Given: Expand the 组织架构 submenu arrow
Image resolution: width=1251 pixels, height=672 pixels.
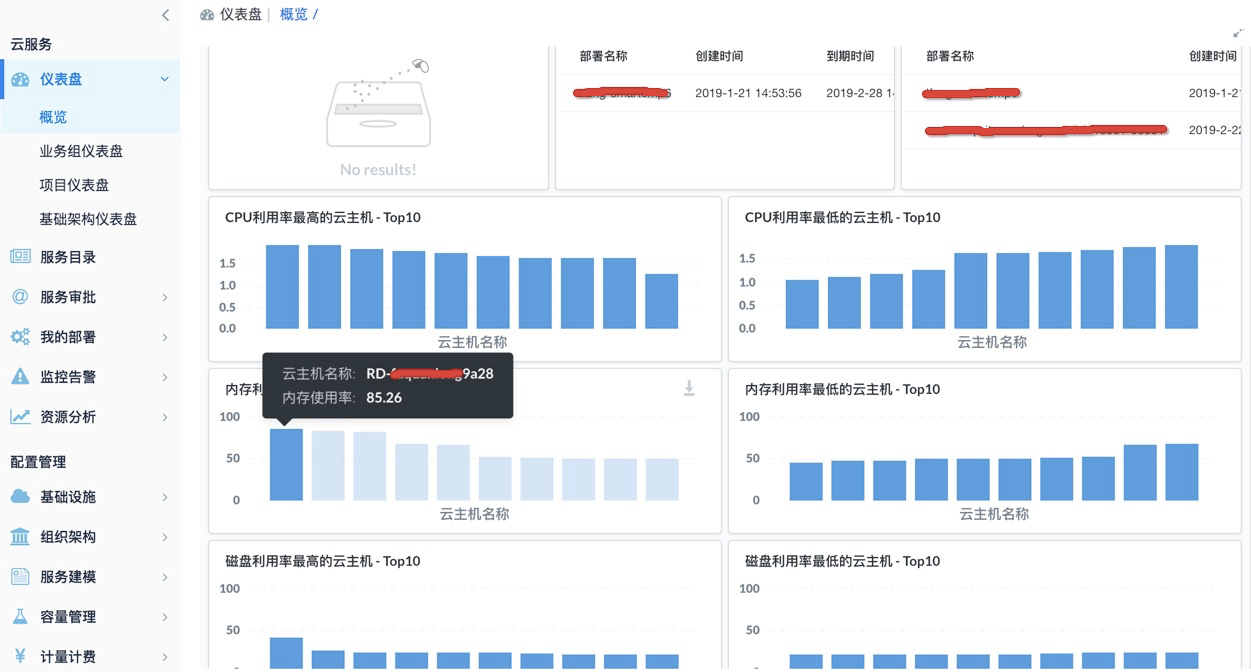Looking at the screenshot, I should coord(165,537).
